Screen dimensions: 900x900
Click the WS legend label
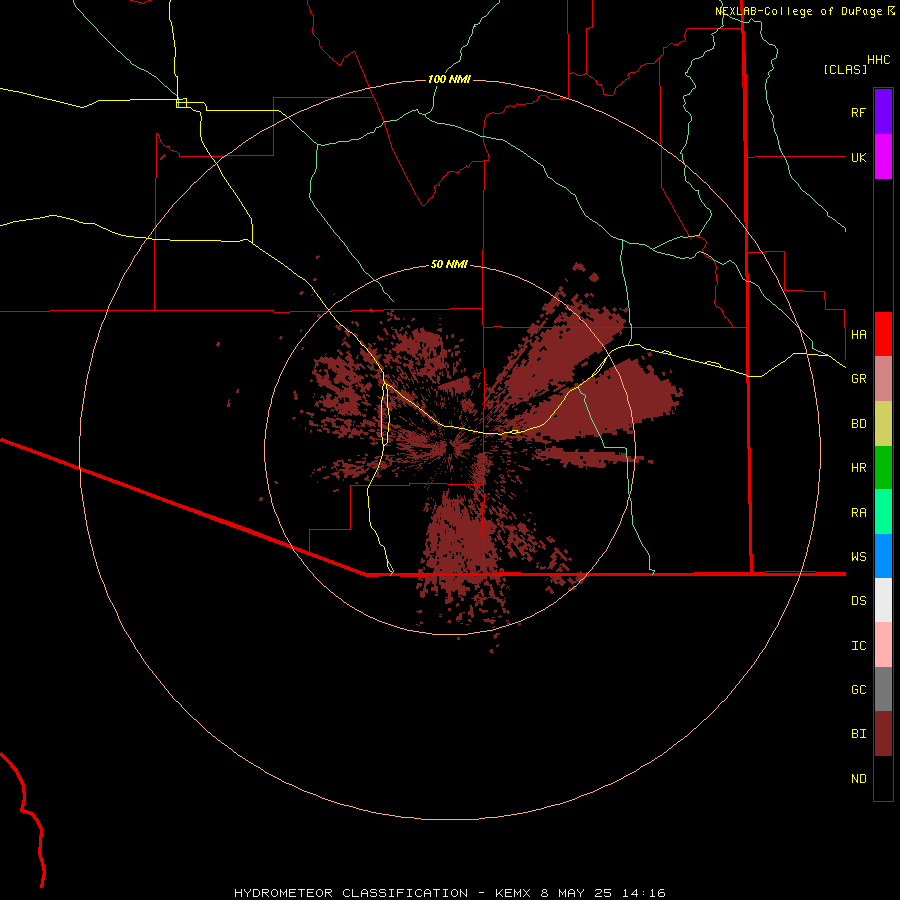point(859,556)
